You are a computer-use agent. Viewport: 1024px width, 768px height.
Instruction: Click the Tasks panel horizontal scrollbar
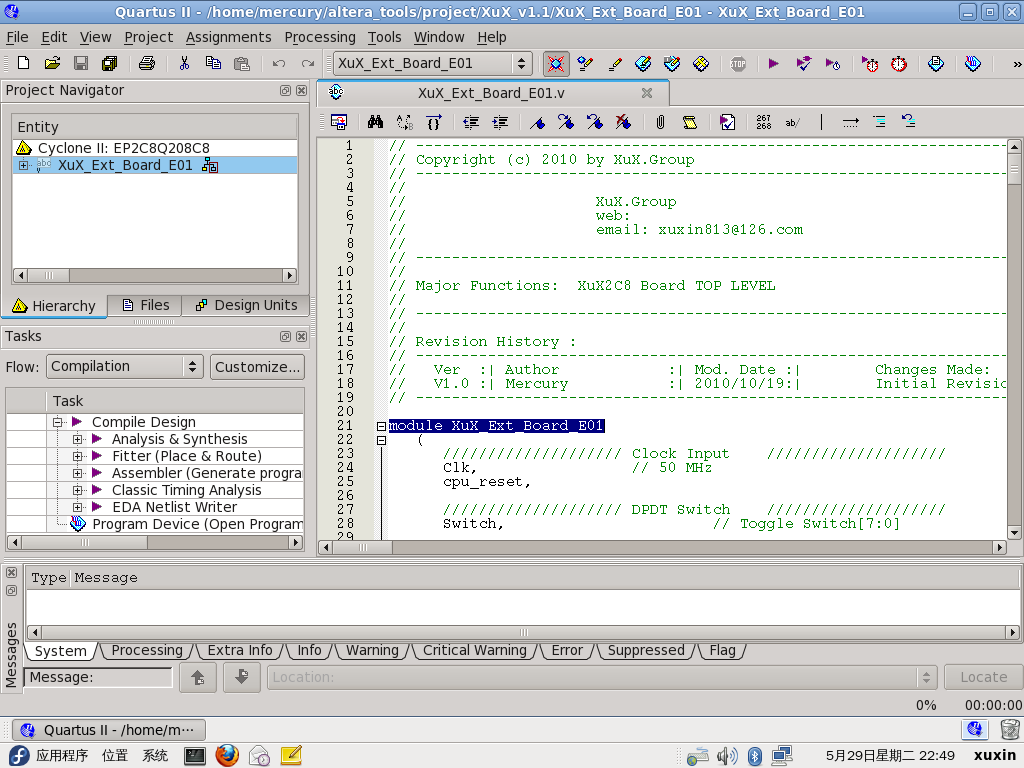[x=155, y=542]
